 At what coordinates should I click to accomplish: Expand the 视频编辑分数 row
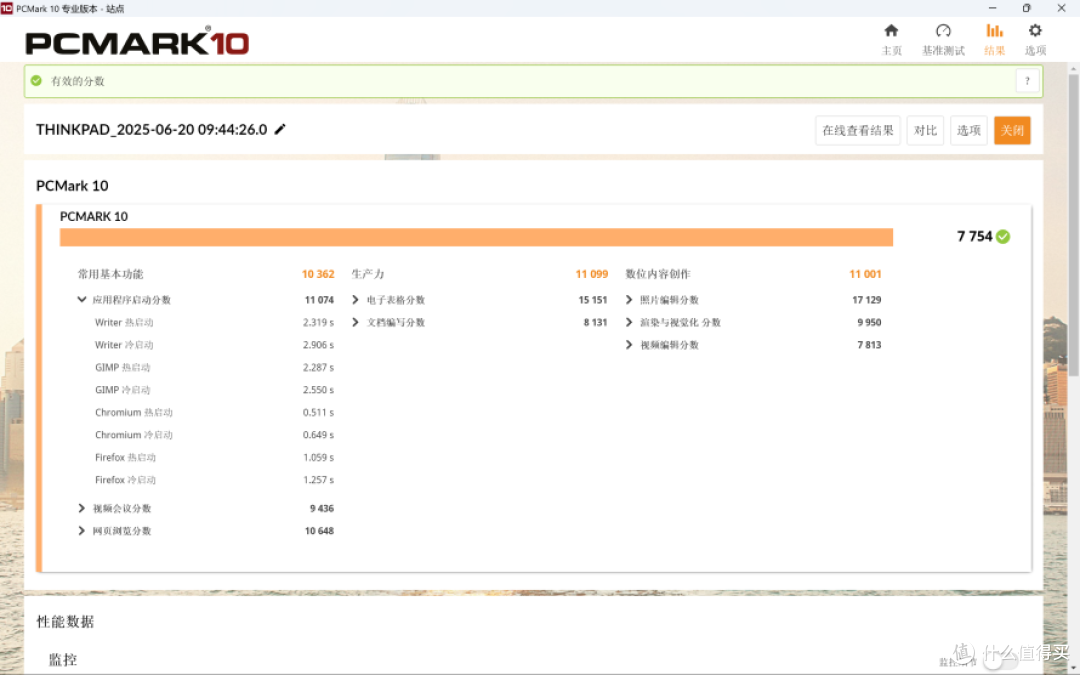coord(629,345)
